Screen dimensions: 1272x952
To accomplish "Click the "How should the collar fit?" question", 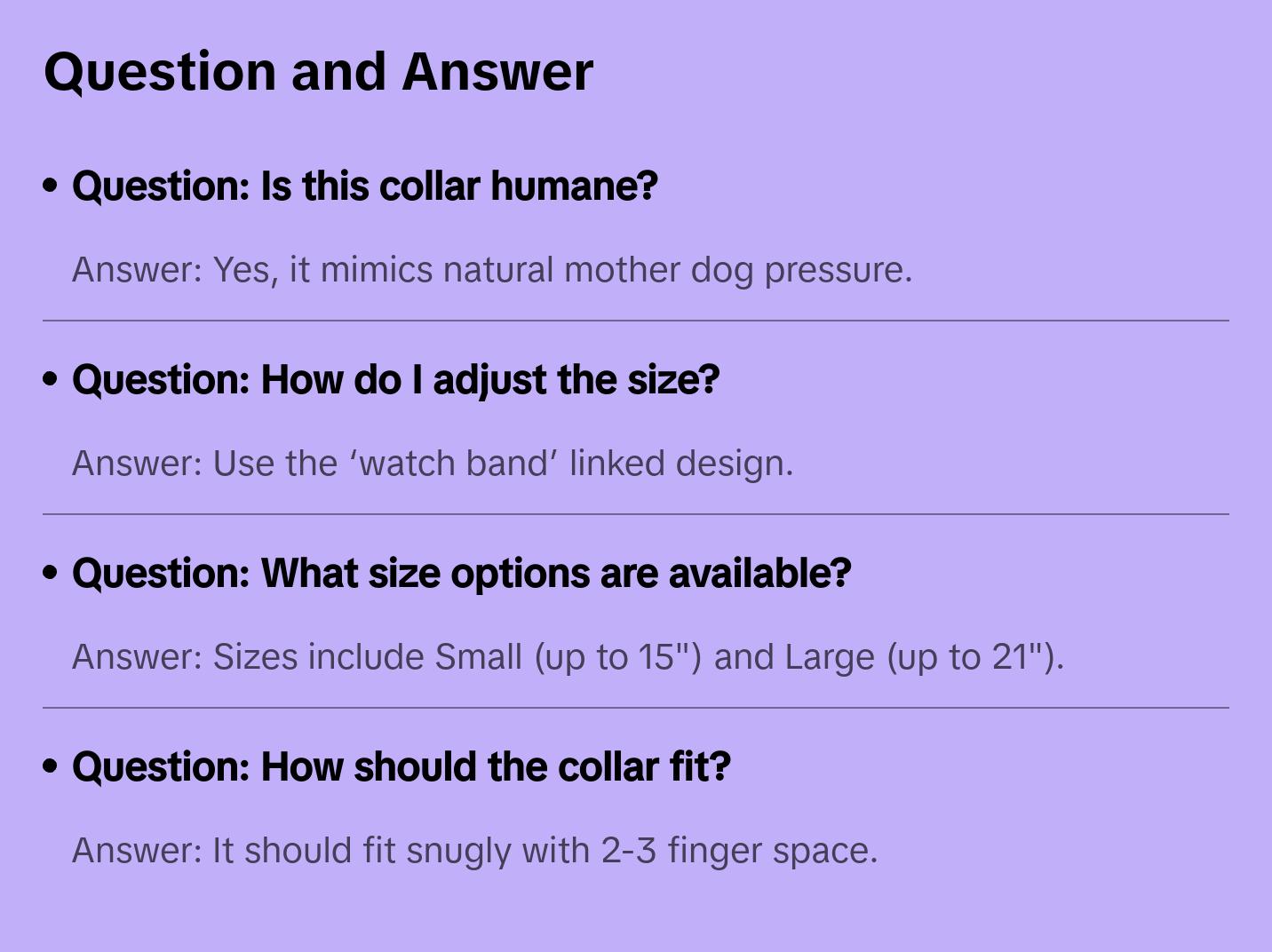I will [401, 767].
